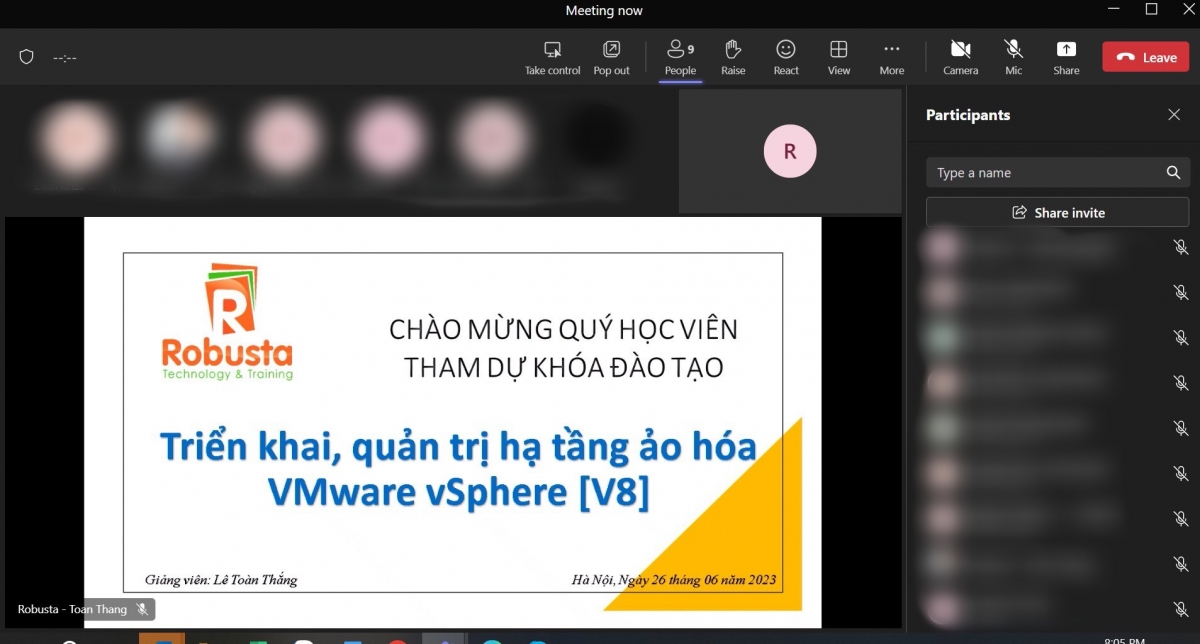Click the Meeting now window title
Viewport: 1200px width, 644px height.
pos(604,11)
